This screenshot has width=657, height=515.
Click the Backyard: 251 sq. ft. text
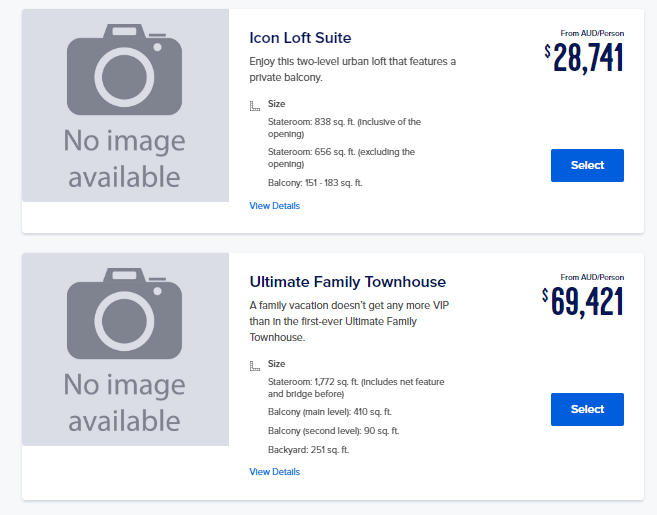tap(308, 450)
